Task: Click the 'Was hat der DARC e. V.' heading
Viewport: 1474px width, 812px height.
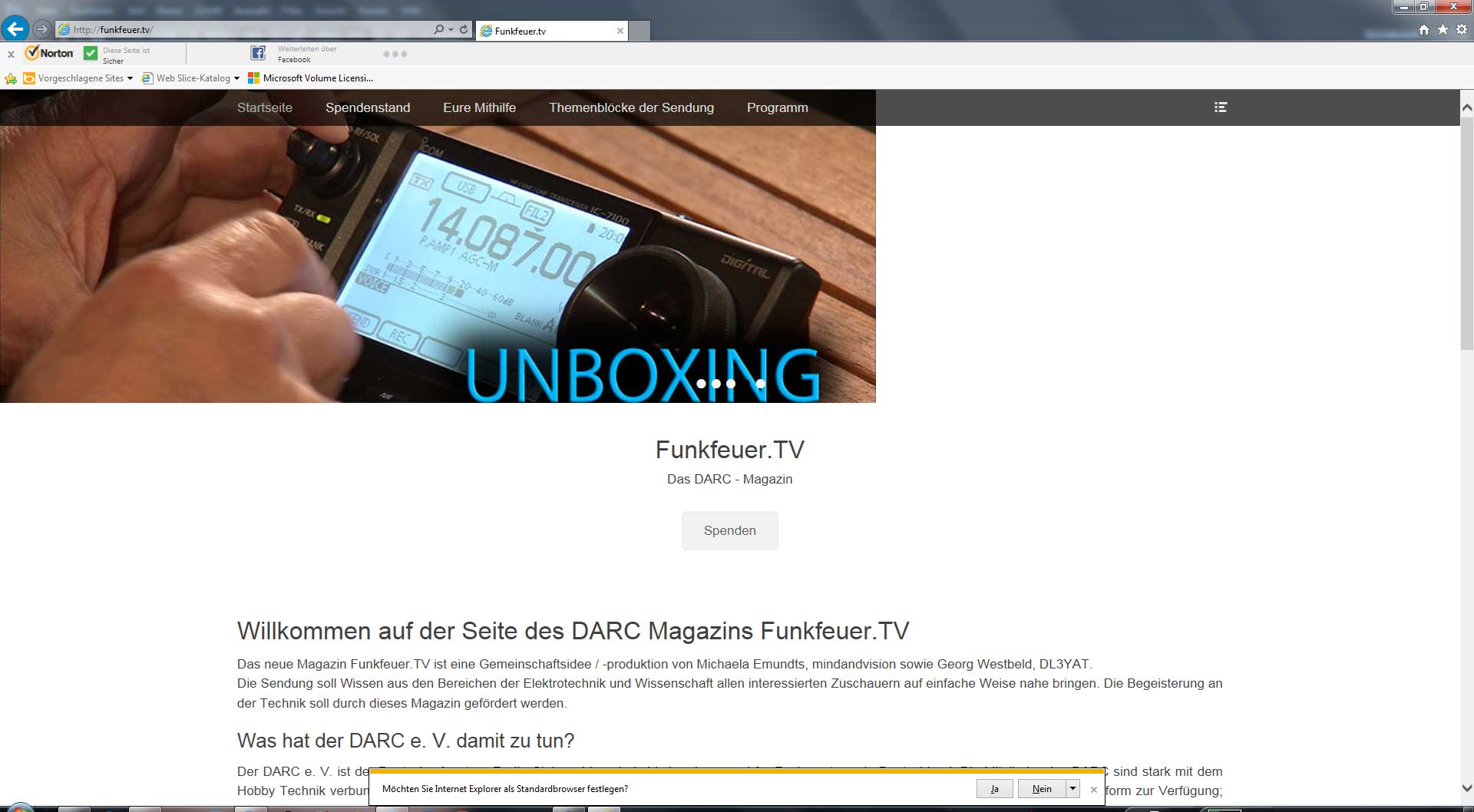Action: pos(405,741)
